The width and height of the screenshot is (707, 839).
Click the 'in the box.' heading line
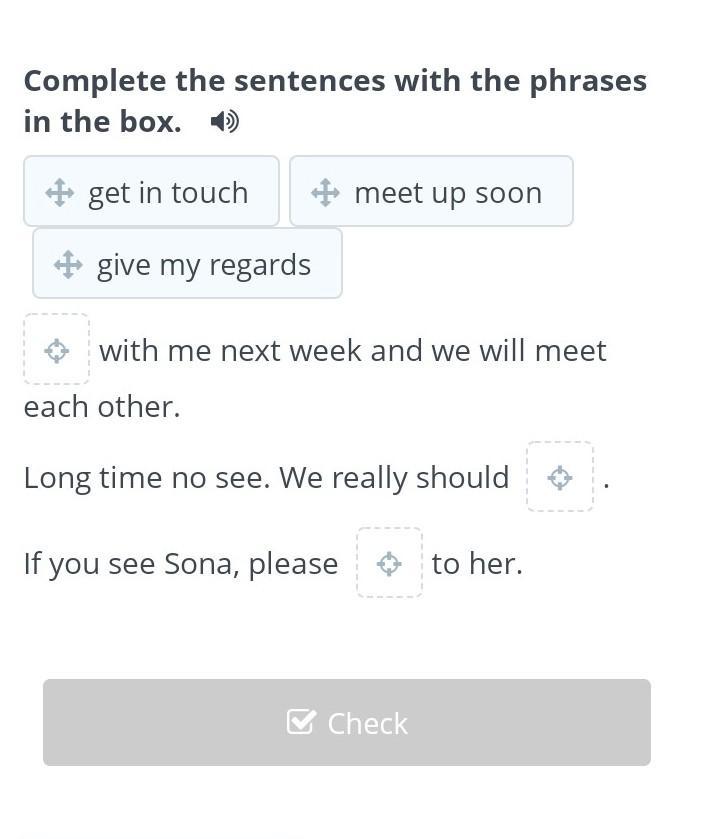103,121
